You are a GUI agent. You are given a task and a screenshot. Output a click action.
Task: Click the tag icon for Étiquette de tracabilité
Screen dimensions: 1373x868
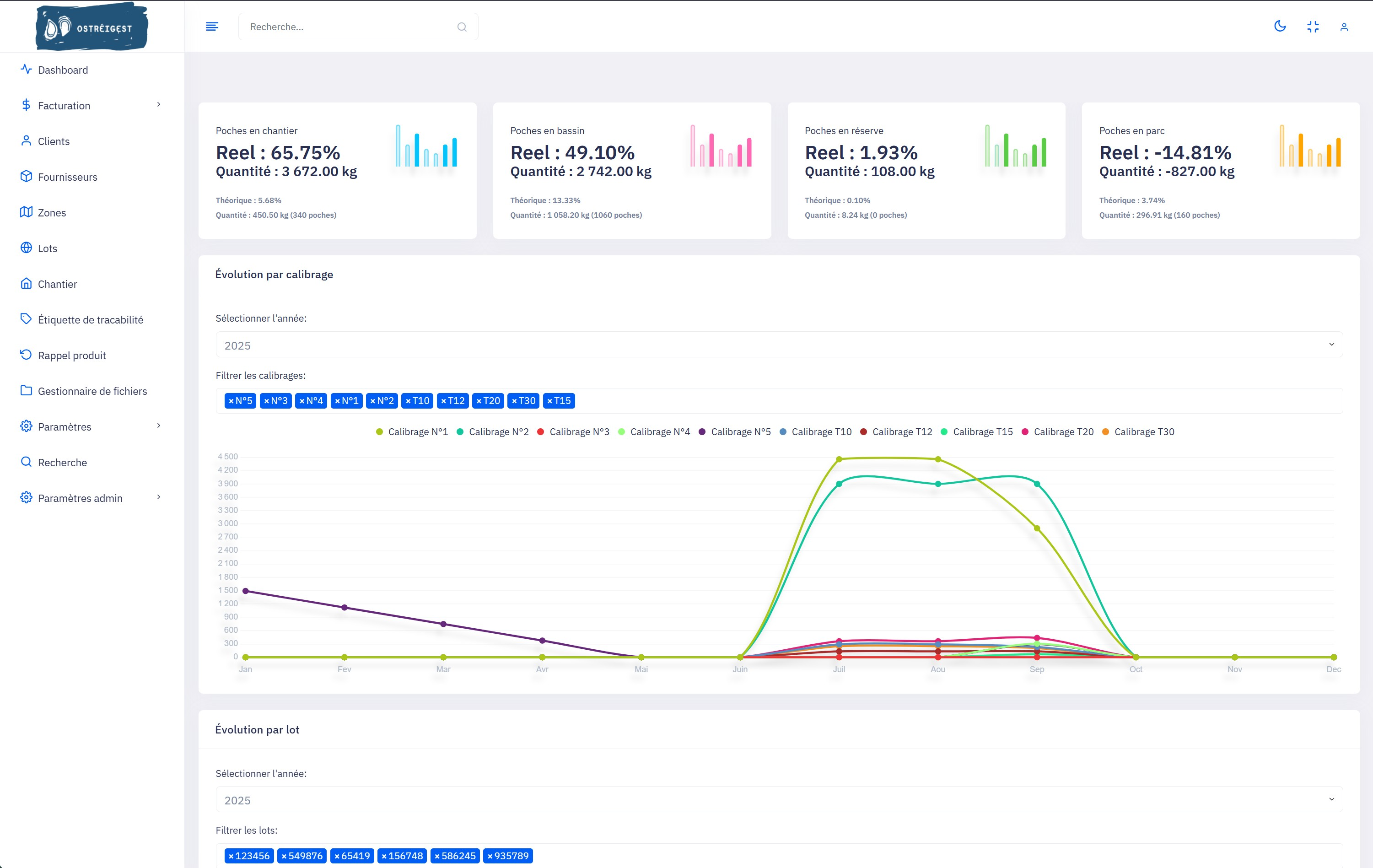pyautogui.click(x=26, y=319)
